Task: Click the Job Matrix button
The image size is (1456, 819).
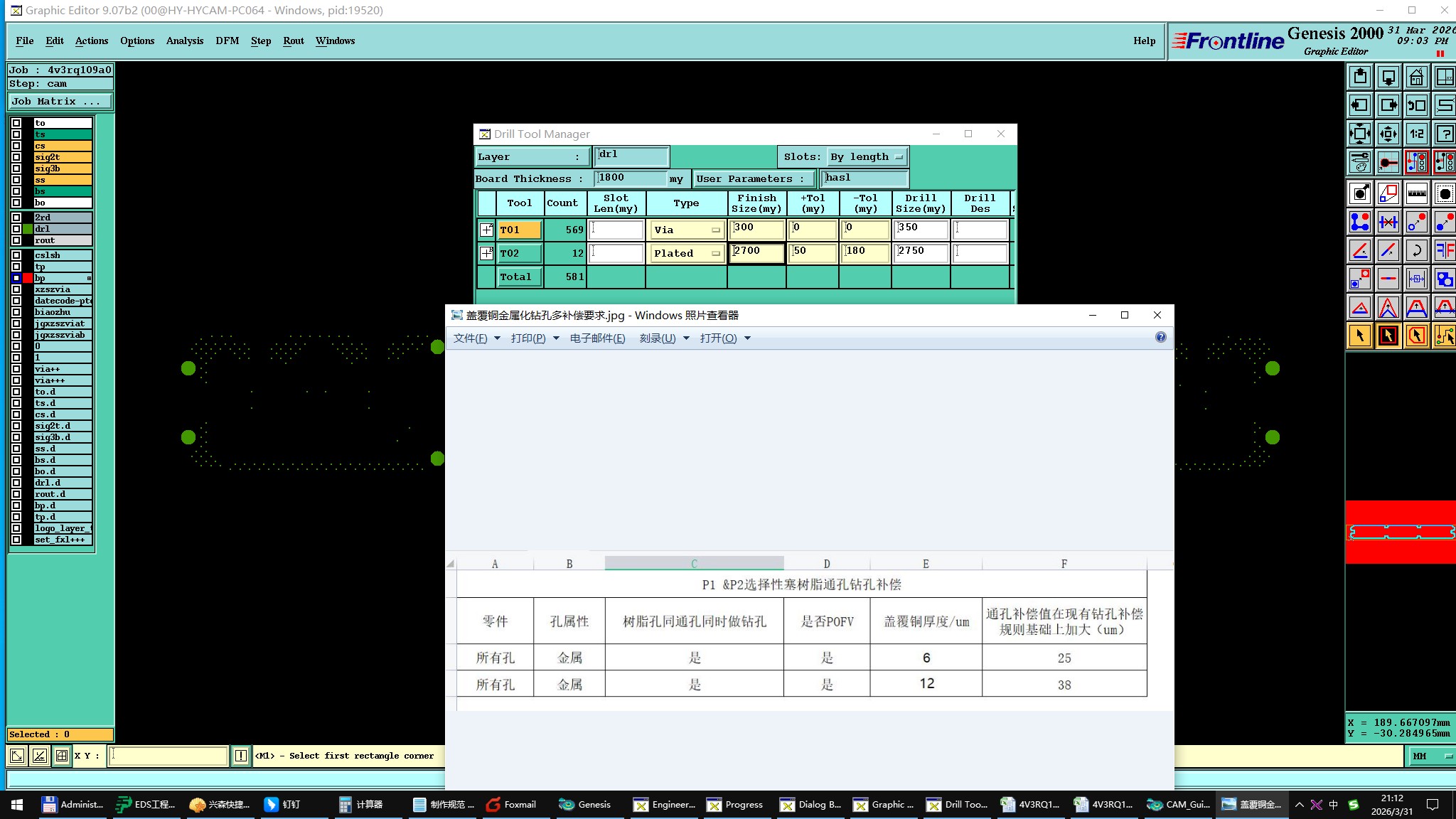Action: coord(60,101)
